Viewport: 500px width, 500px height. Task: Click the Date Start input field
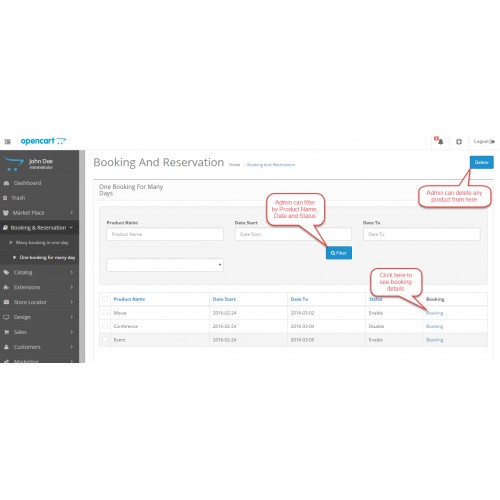[x=293, y=234]
